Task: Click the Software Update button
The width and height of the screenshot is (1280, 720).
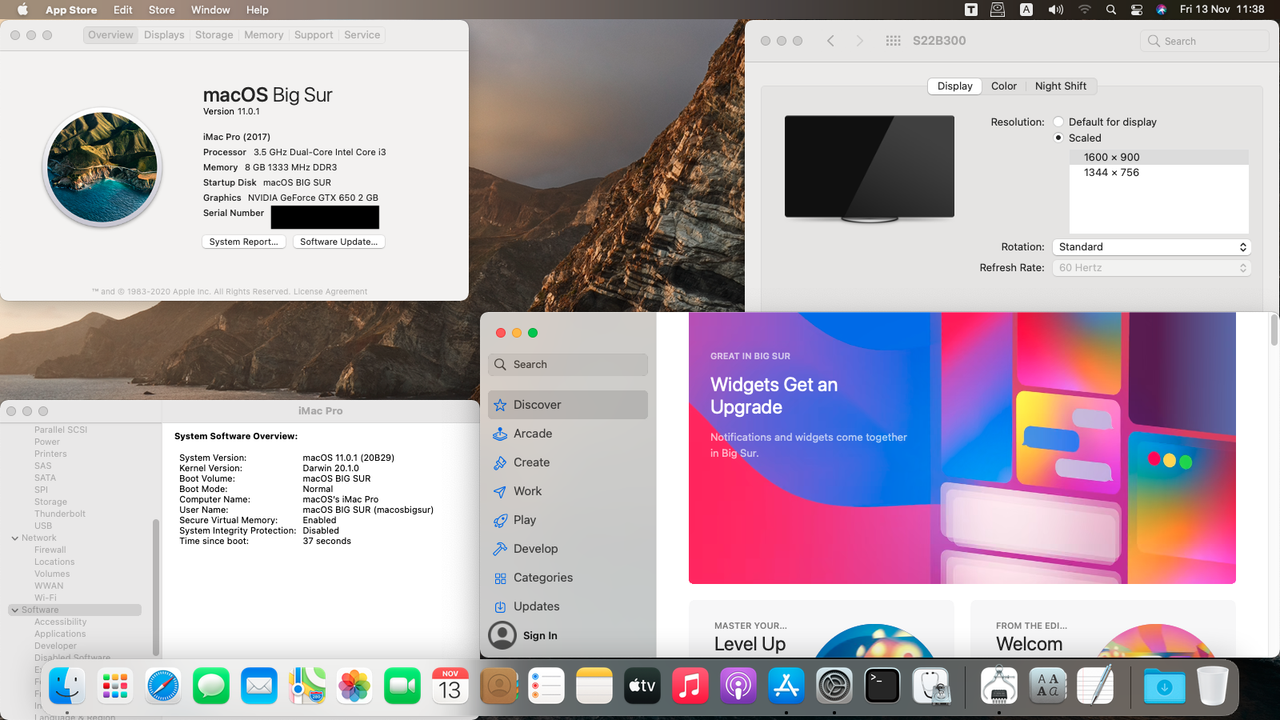Action: [x=339, y=242]
